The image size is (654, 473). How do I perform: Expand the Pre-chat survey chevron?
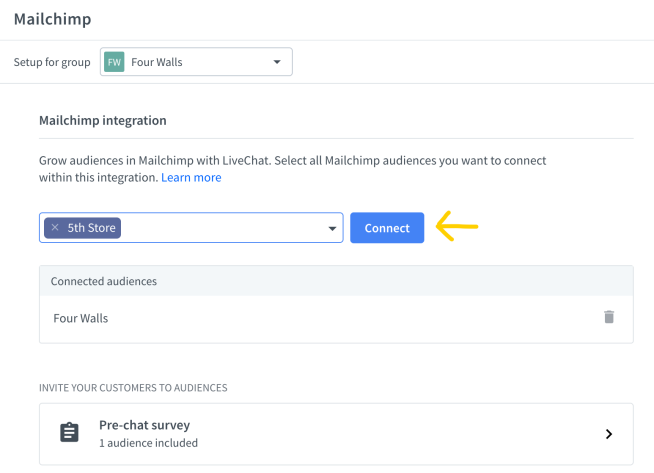pyautogui.click(x=609, y=434)
